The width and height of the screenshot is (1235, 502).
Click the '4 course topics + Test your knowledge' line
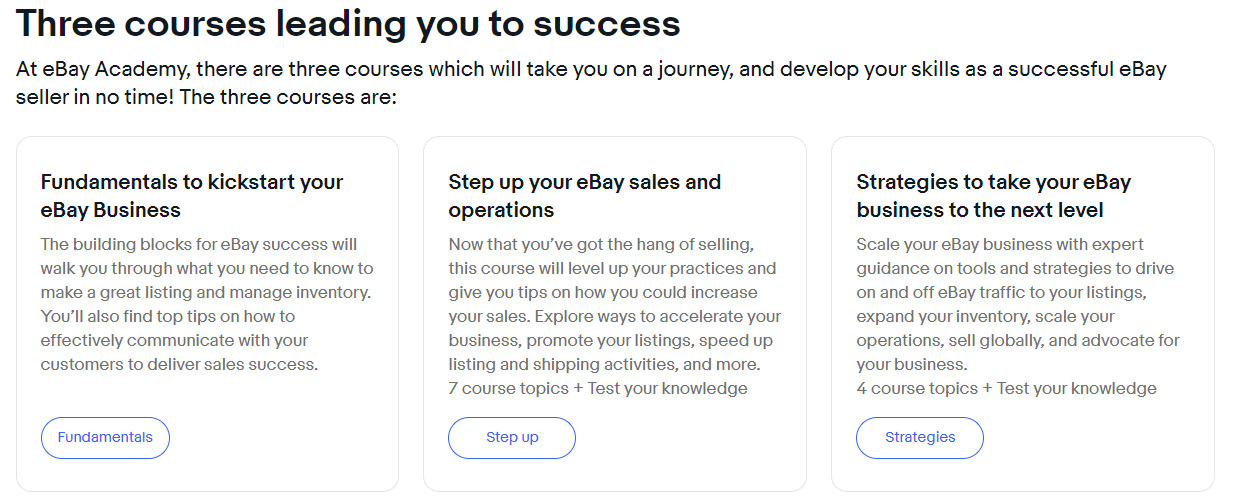pos(1006,388)
